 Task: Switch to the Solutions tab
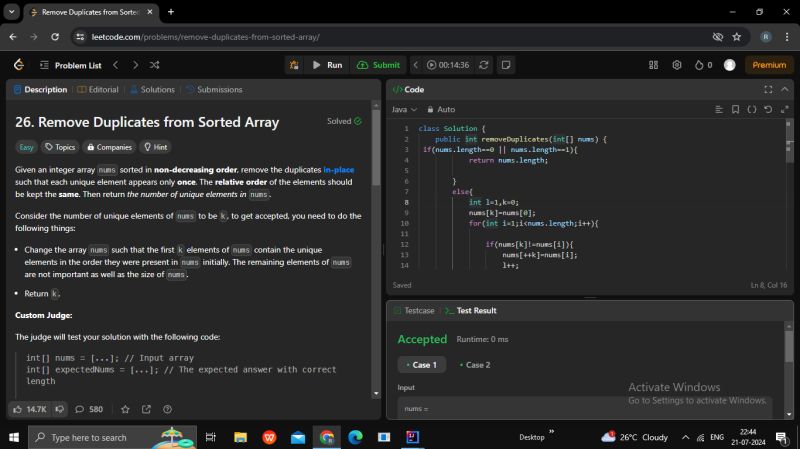point(152,89)
